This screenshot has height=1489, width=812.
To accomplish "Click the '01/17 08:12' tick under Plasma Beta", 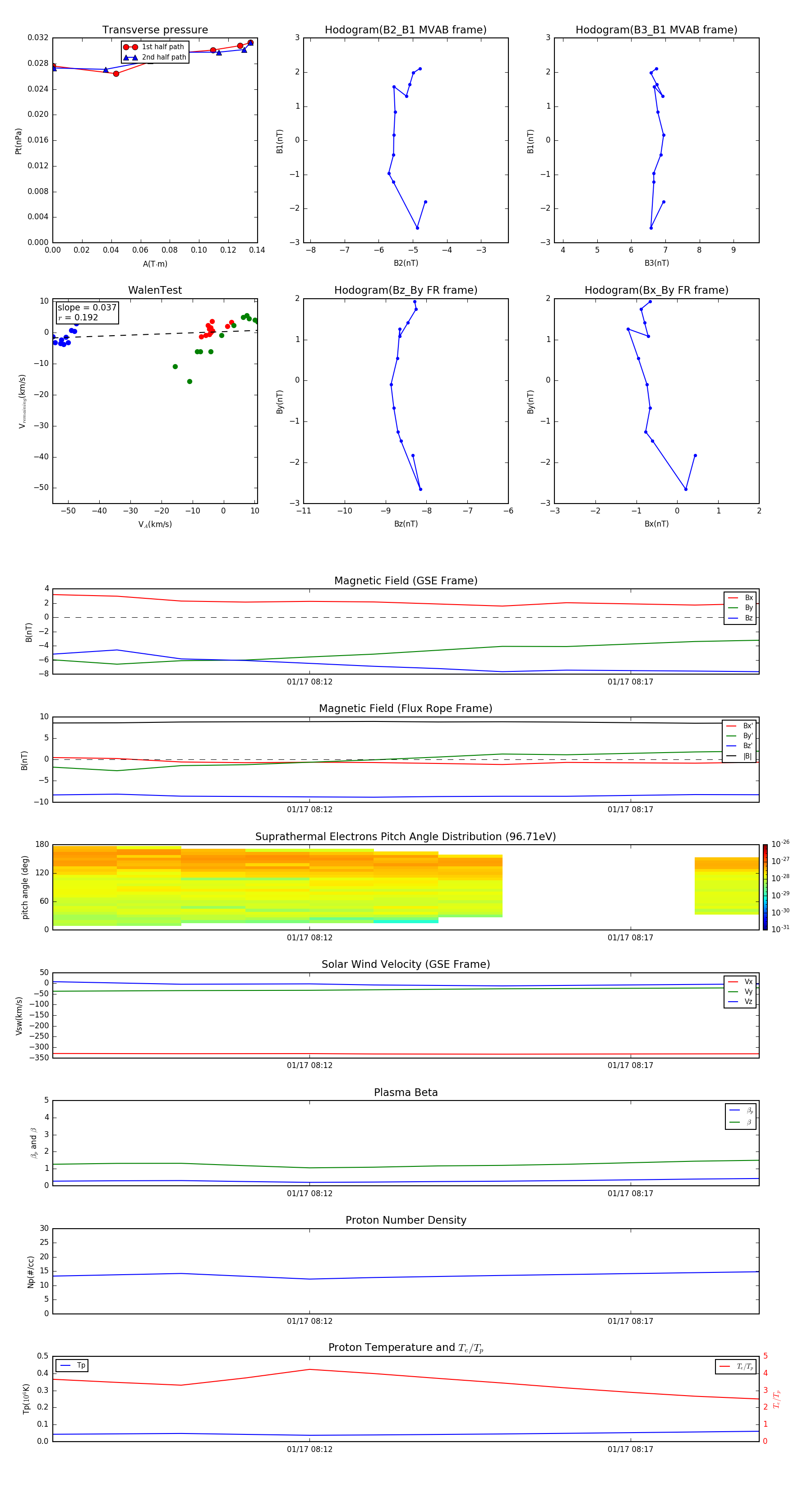I will [x=310, y=1193].
